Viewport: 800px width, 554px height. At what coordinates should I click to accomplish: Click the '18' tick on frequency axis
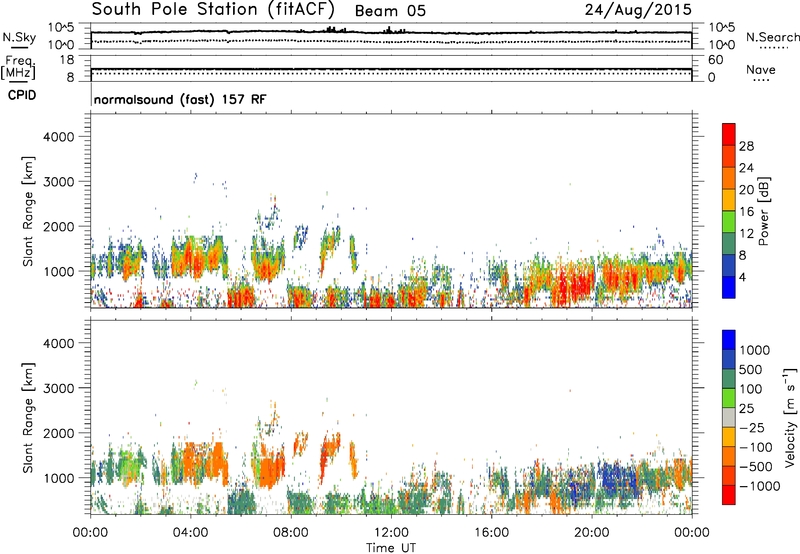point(67,60)
